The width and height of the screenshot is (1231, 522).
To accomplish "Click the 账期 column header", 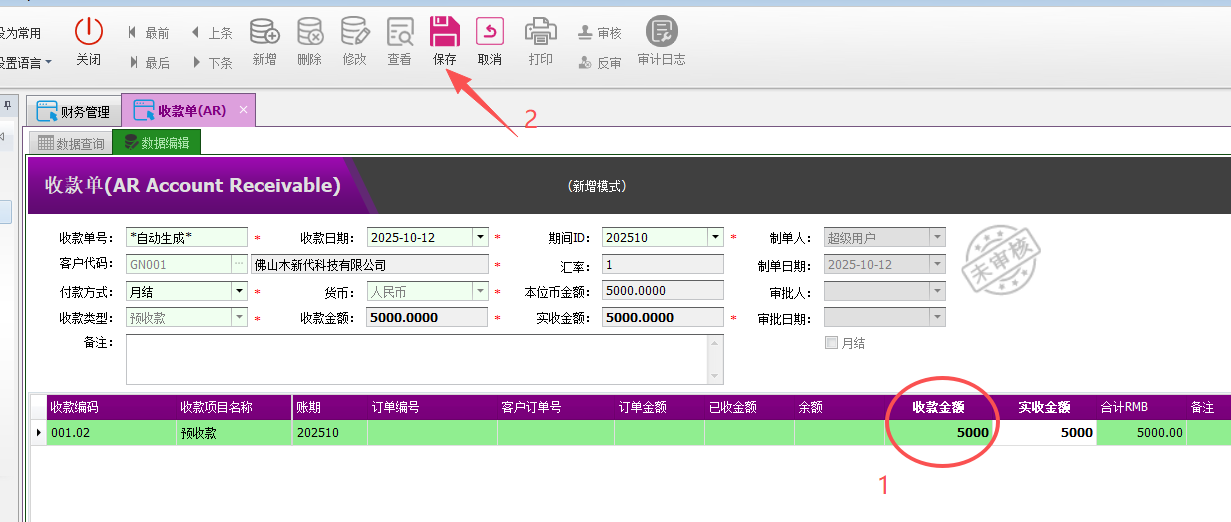I will (330, 408).
